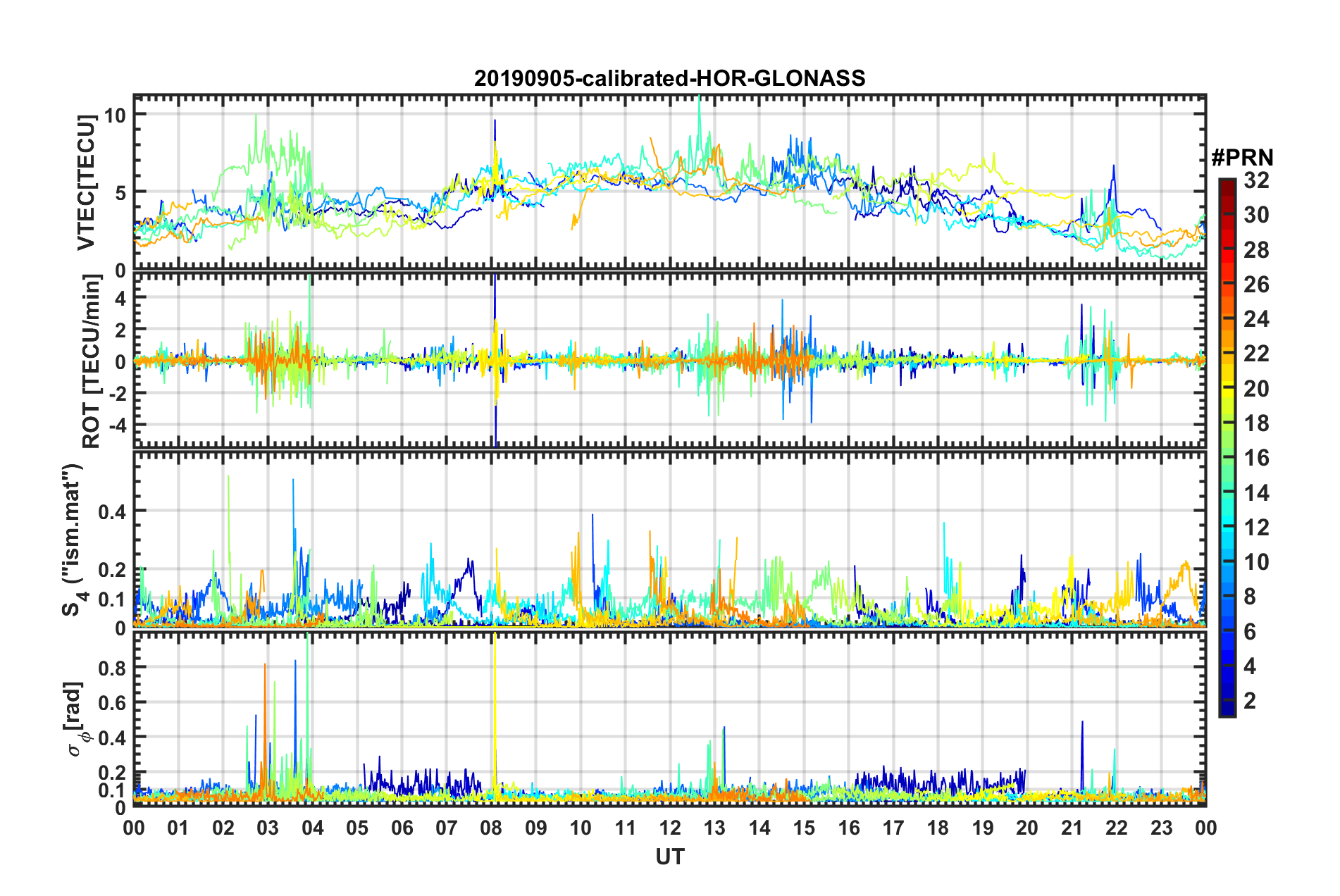1340x896 pixels.
Task: Click colorbar tick label "32"
Action: coord(1256,180)
